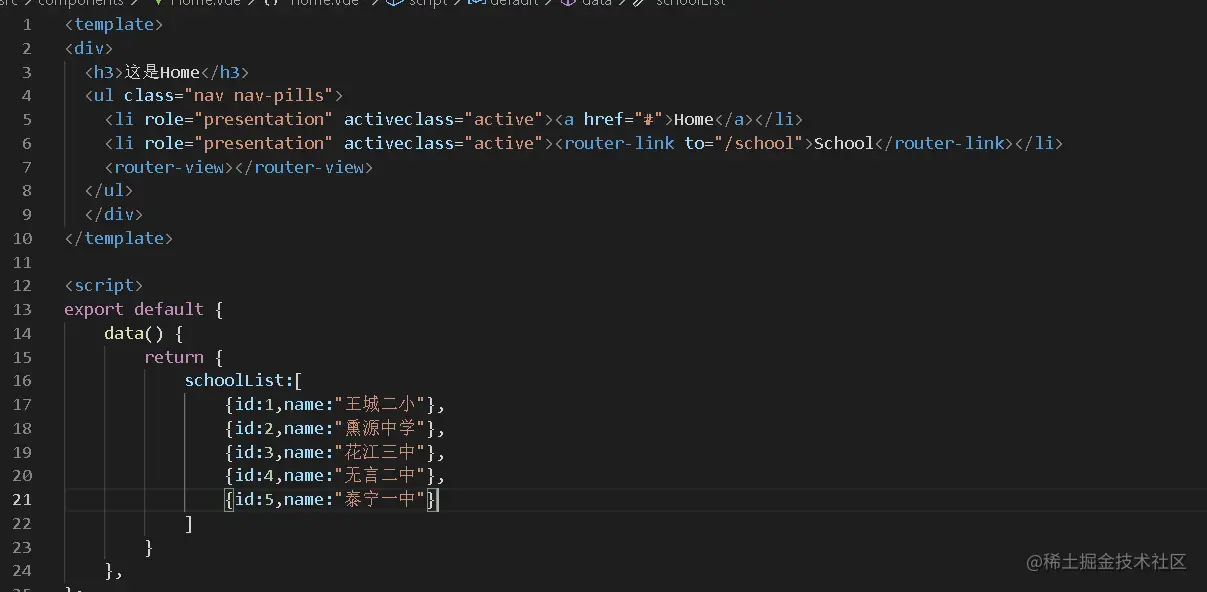Click the closing bracket on line 22
Image resolution: width=1207 pixels, height=592 pixels.
pyautogui.click(x=189, y=523)
